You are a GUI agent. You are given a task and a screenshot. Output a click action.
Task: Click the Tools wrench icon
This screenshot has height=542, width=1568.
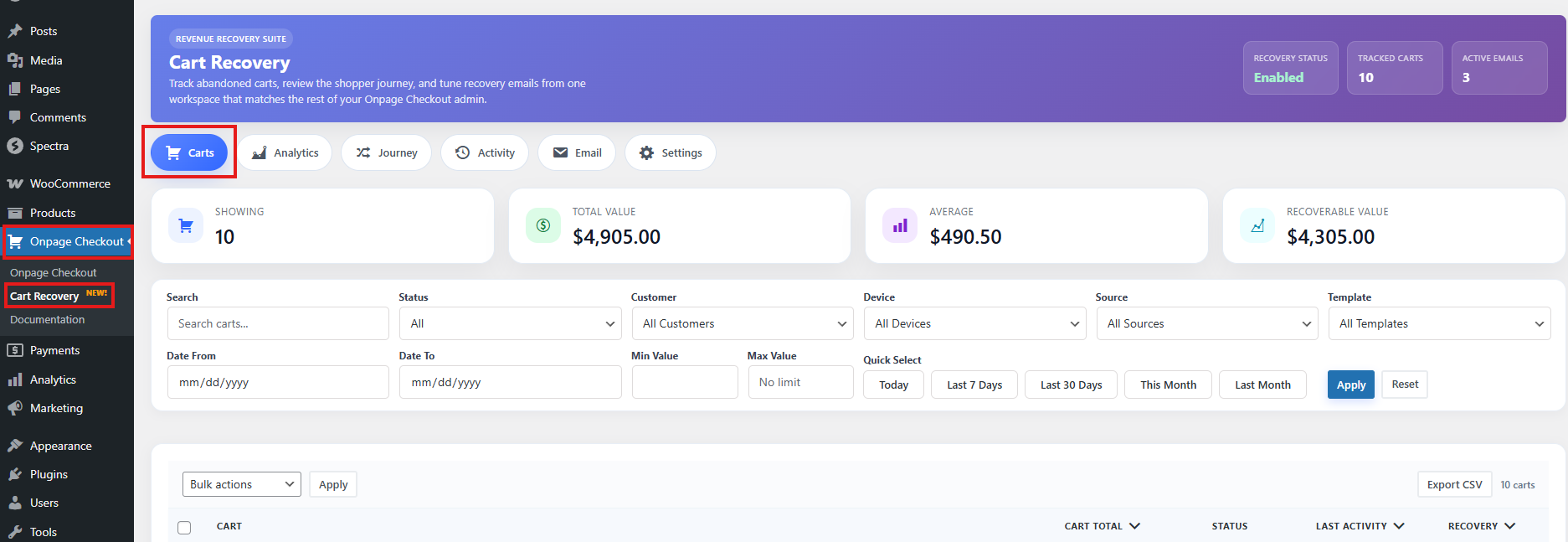pyautogui.click(x=15, y=532)
